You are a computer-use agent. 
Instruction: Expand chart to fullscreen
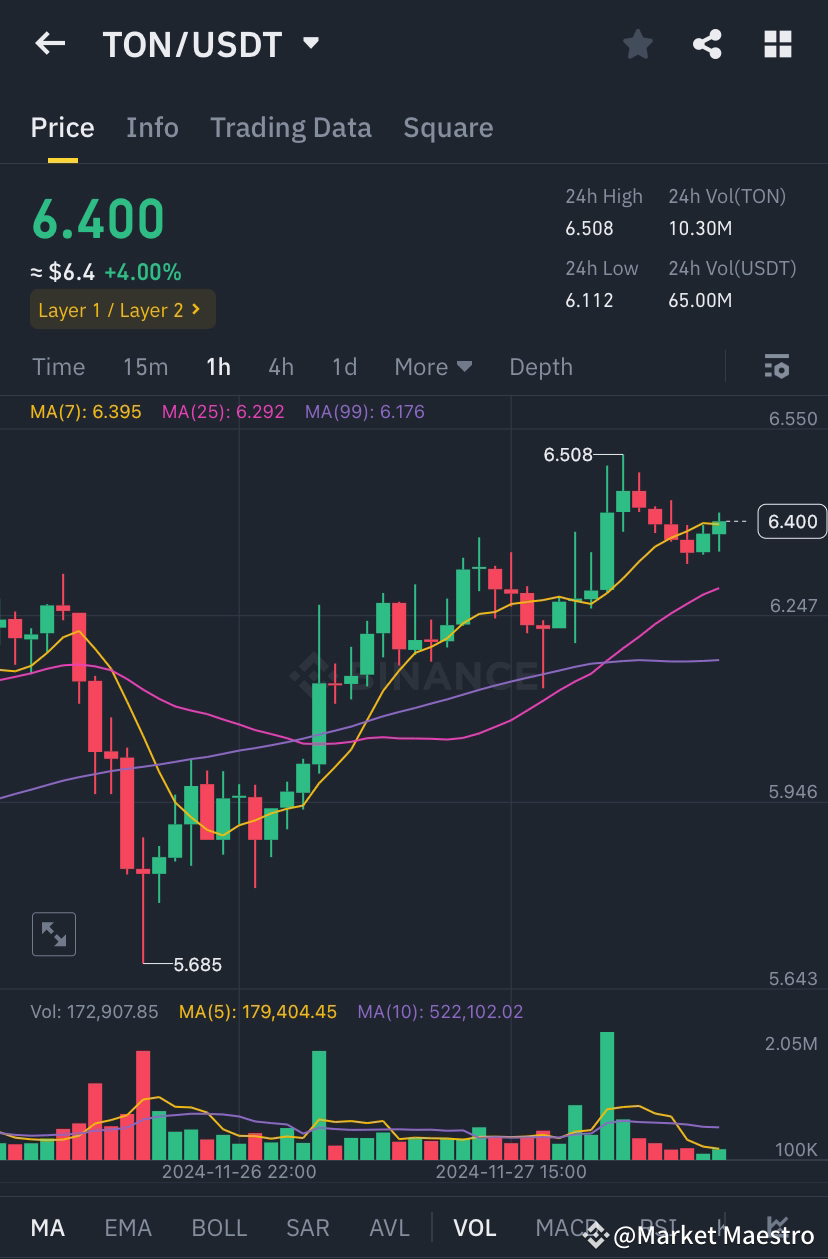point(54,933)
